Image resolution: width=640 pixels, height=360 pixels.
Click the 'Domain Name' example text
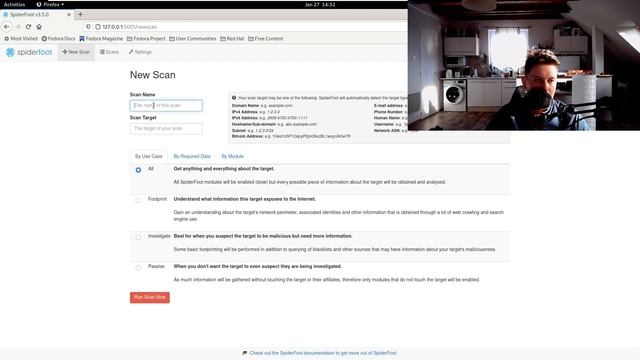coord(262,105)
